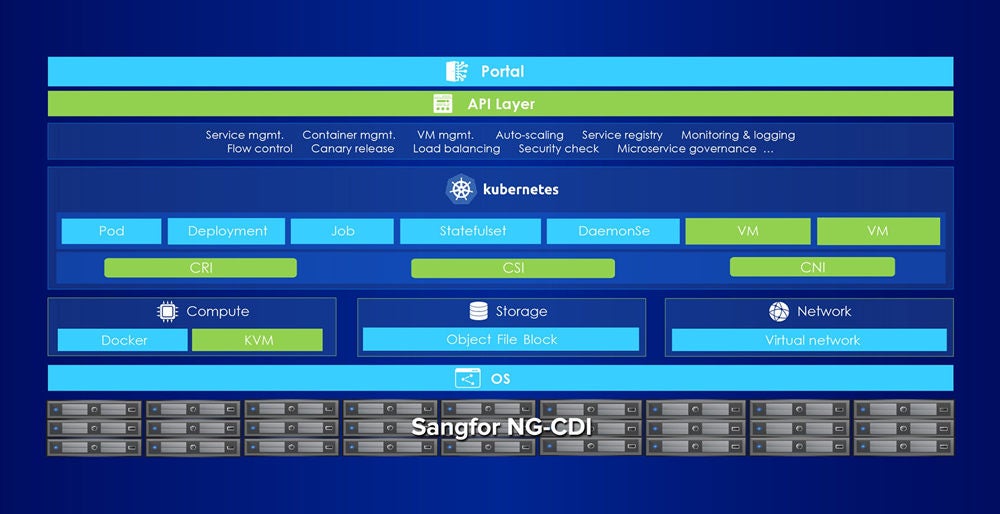Select the Statefulset block
Screen dimensions: 1000x514
pos(470,231)
